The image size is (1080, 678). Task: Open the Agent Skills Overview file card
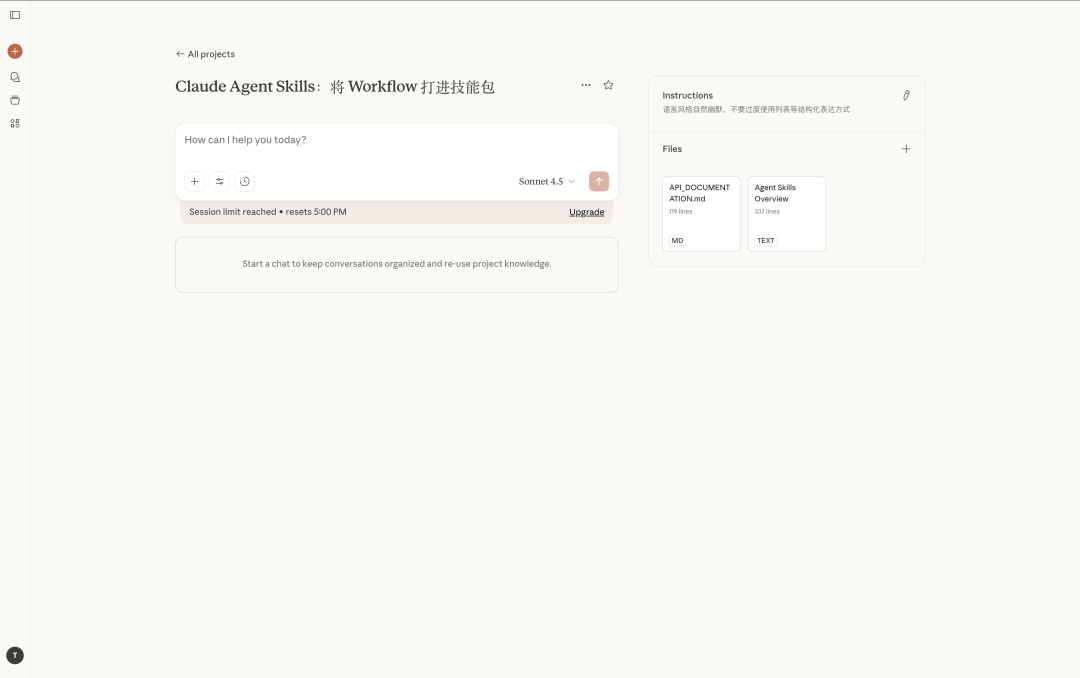[x=787, y=214]
